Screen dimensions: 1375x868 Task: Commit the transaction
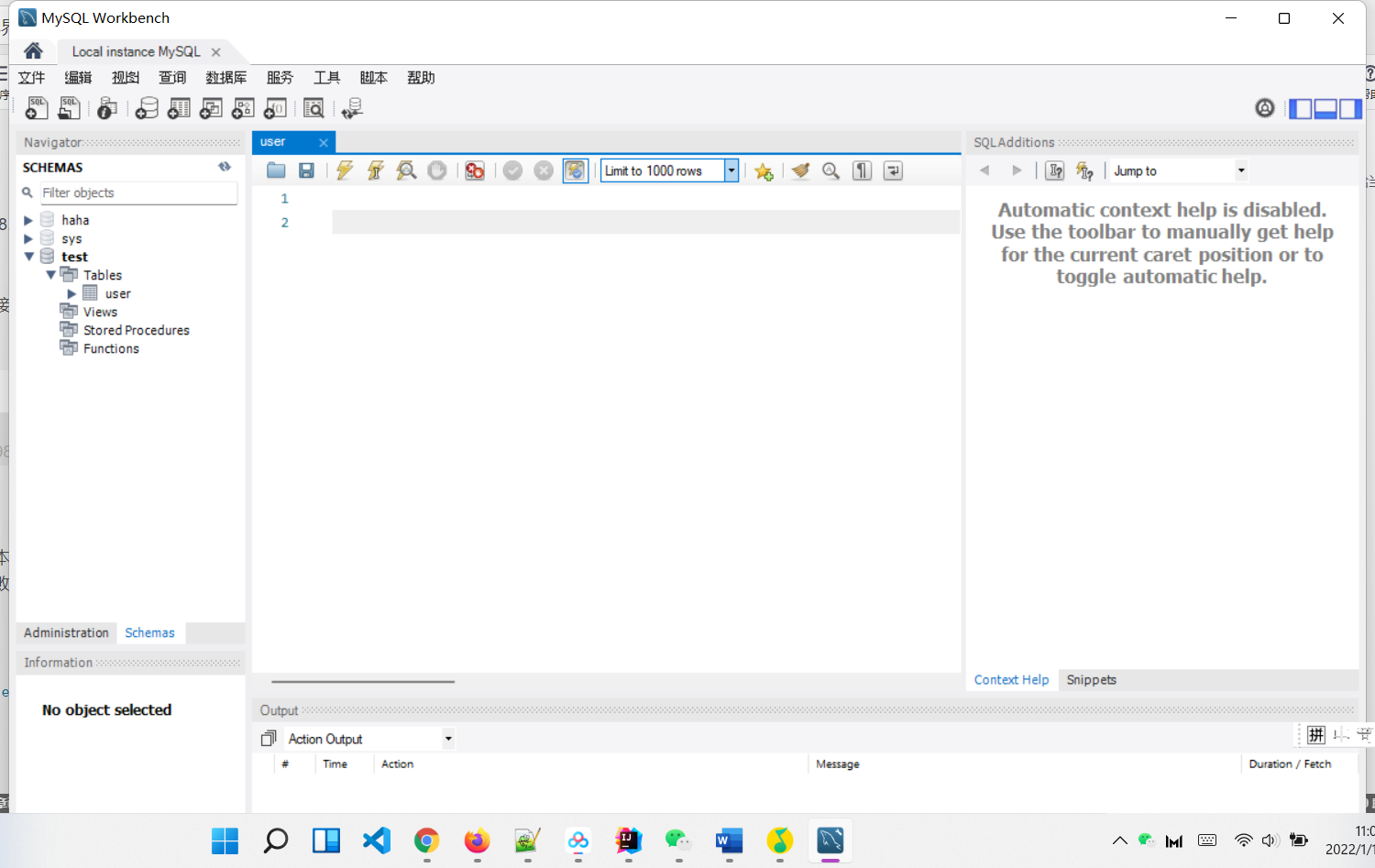512,170
